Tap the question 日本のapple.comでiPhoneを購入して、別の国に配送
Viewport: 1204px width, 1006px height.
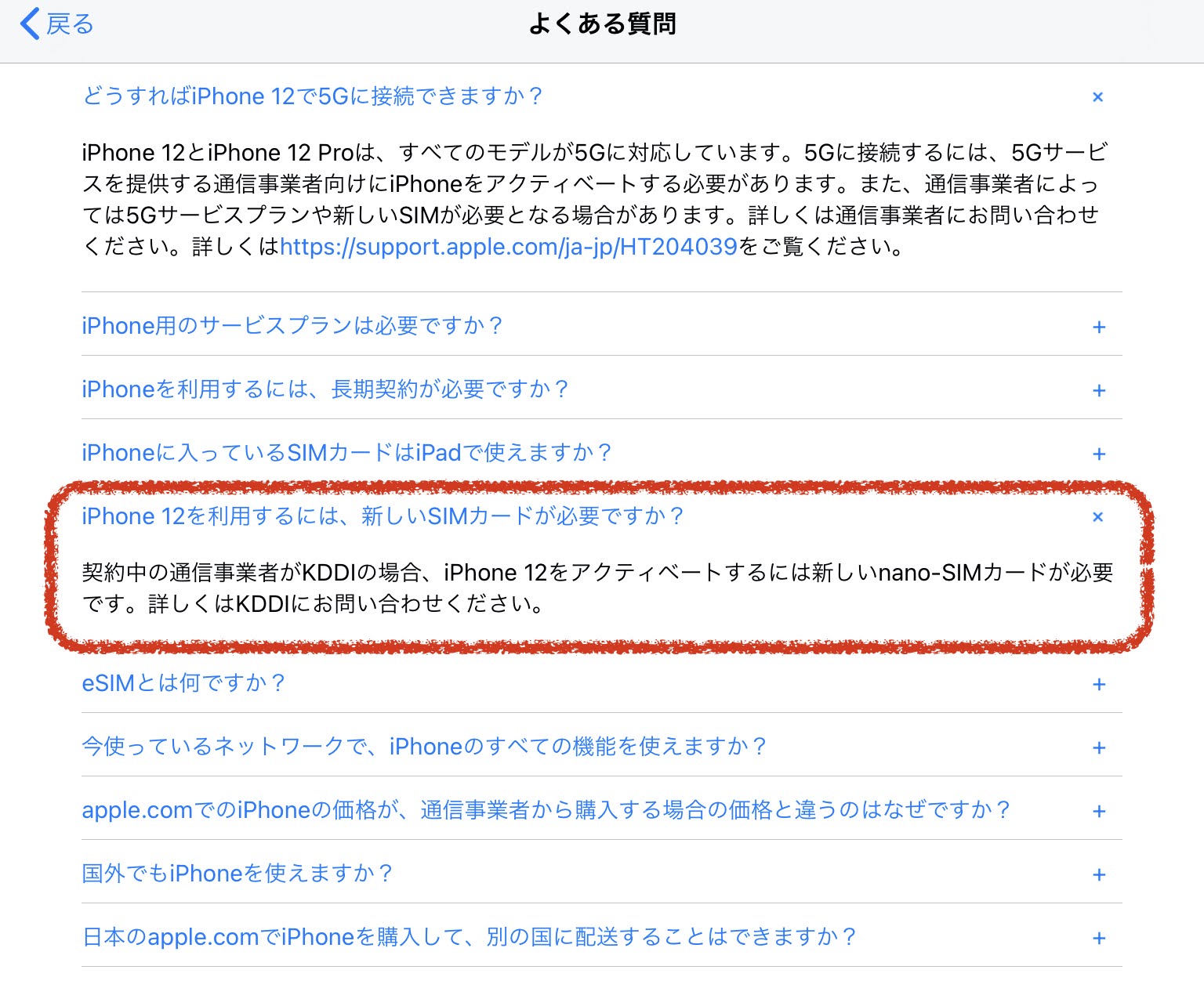470,937
